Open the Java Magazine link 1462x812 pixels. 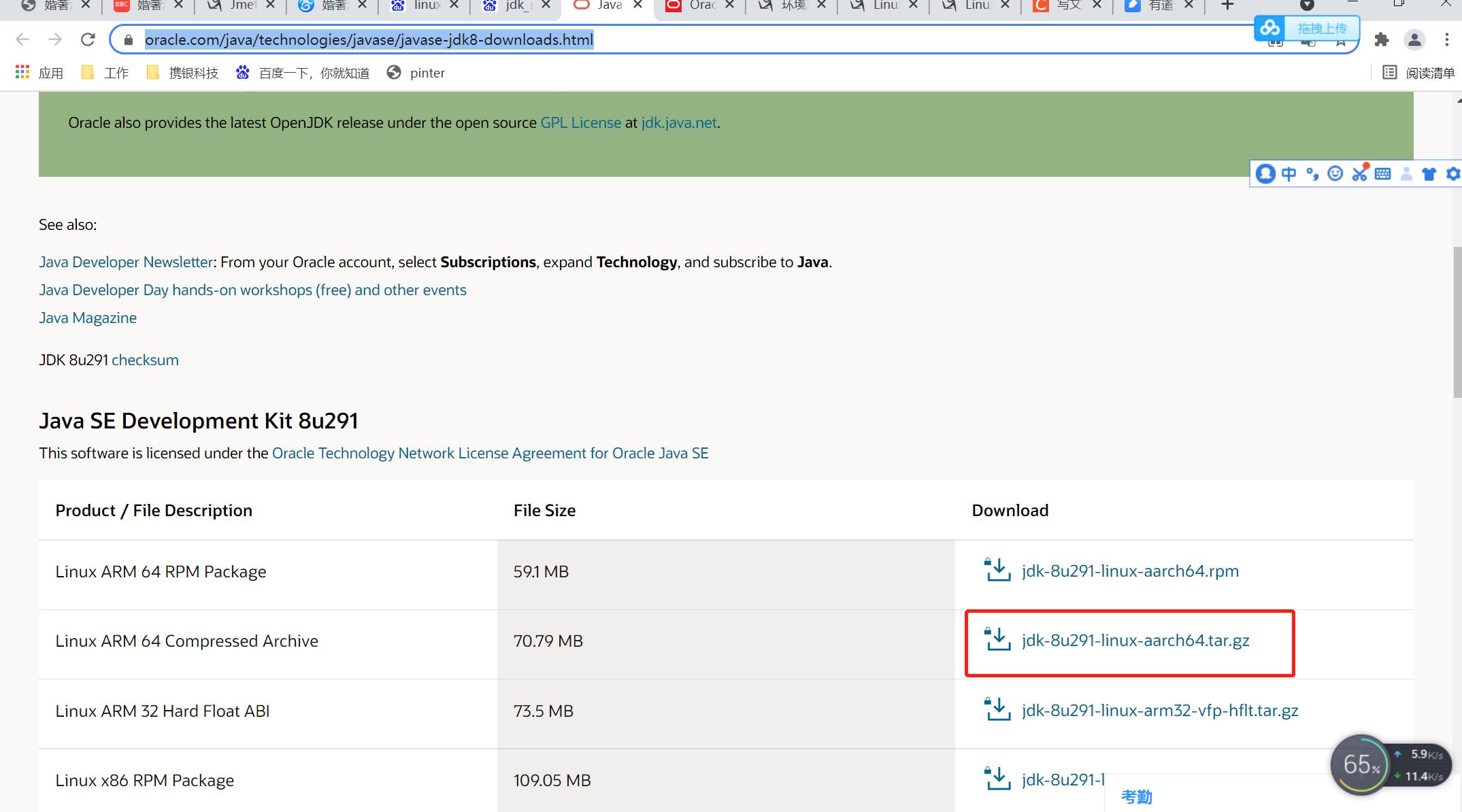click(88, 318)
